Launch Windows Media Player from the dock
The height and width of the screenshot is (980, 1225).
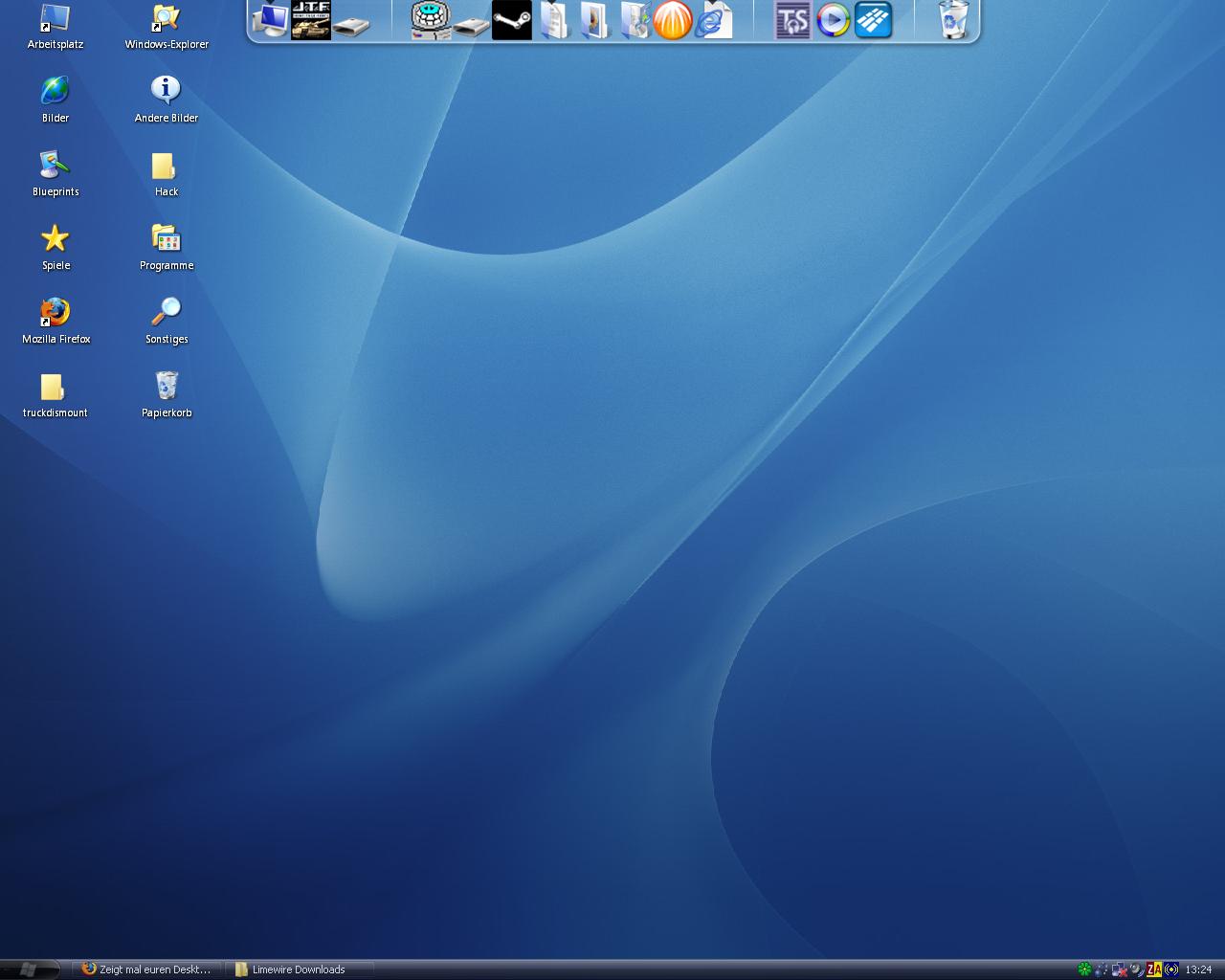tap(833, 20)
